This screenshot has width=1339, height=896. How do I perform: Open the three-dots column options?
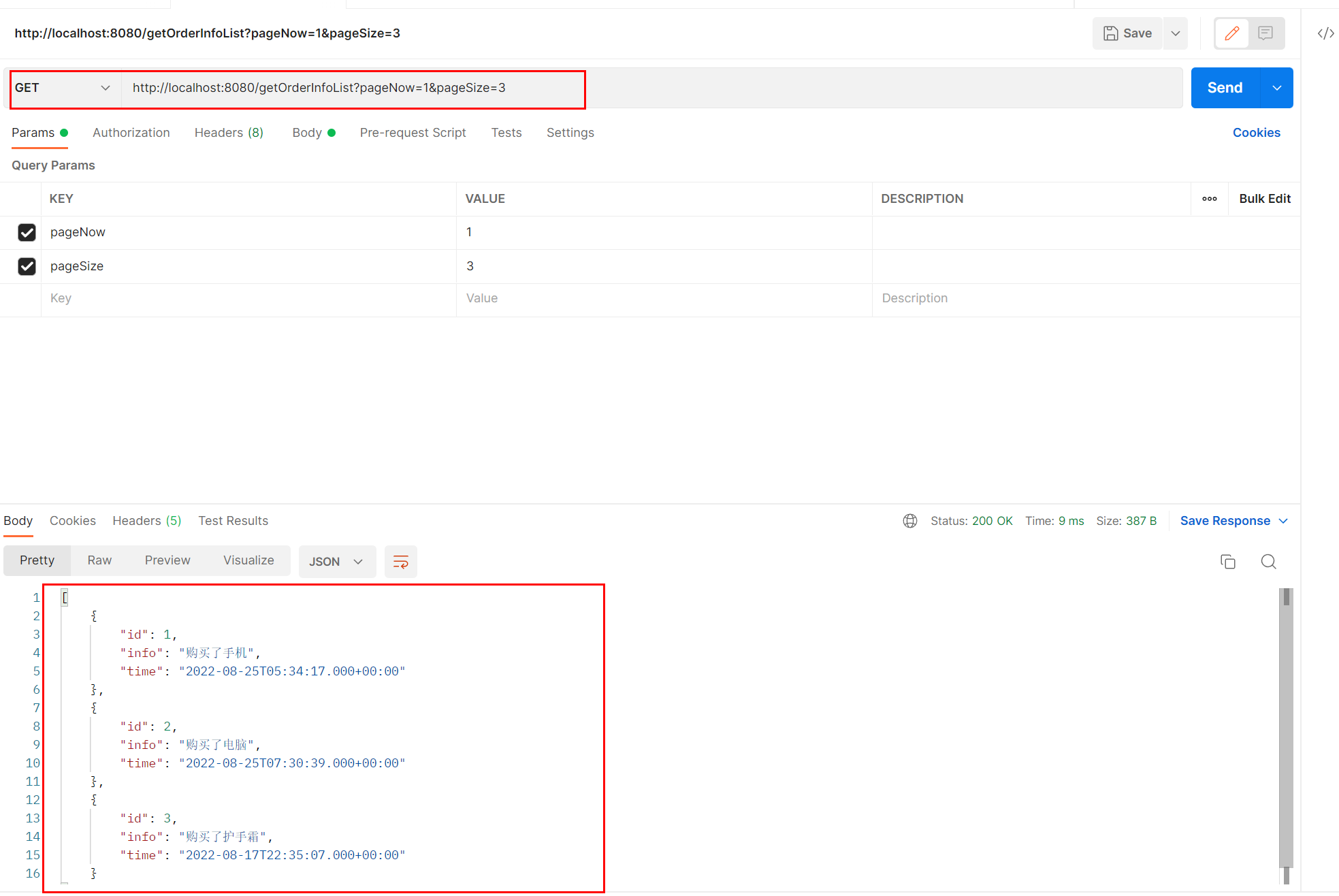(x=1209, y=199)
